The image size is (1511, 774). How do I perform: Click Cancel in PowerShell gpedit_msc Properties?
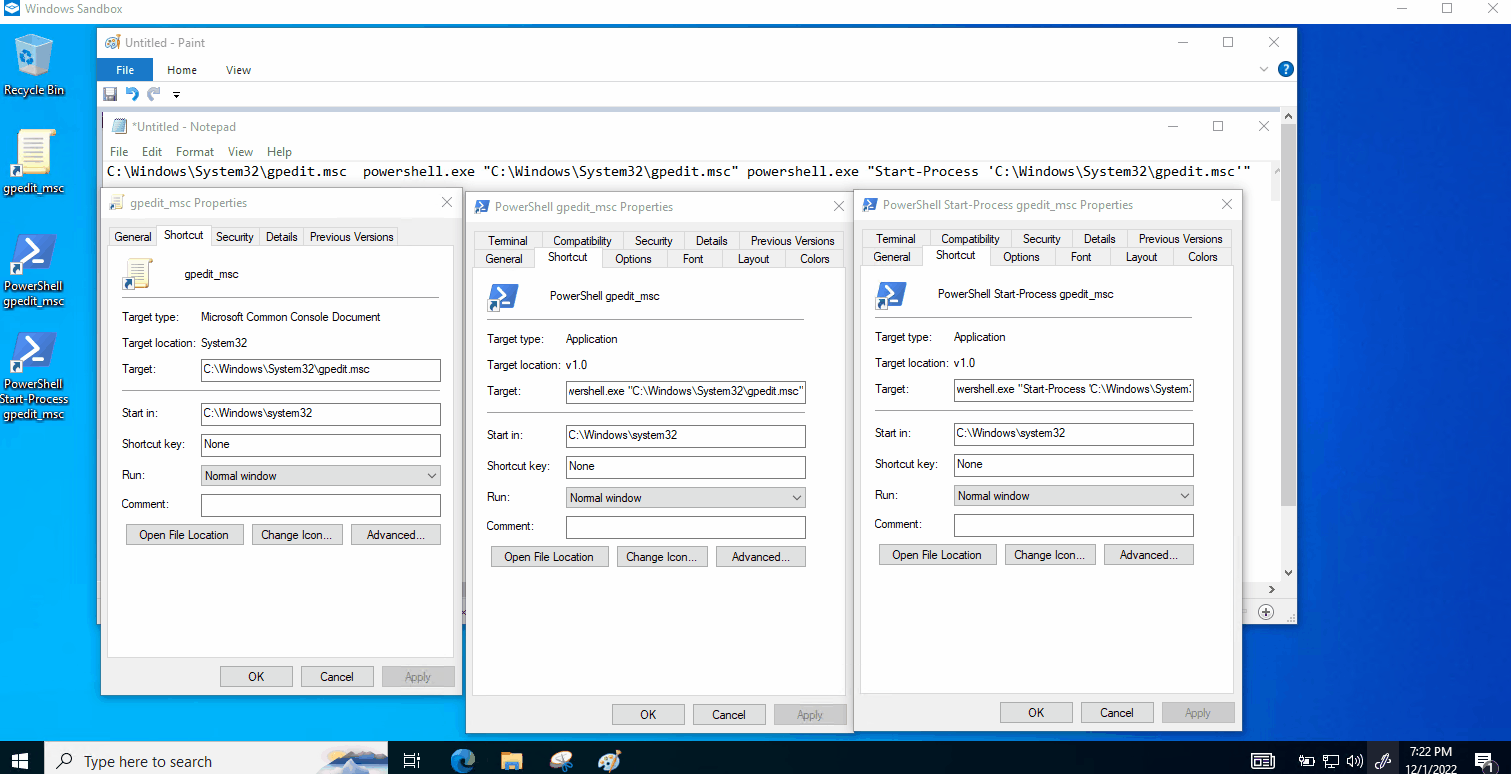coord(729,715)
